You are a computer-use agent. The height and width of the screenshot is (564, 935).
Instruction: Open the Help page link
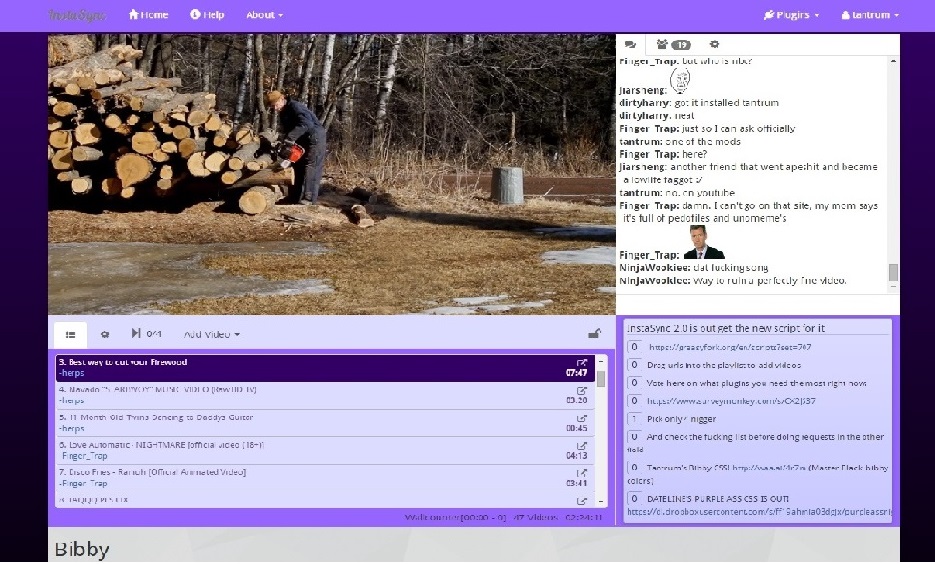click(x=207, y=15)
